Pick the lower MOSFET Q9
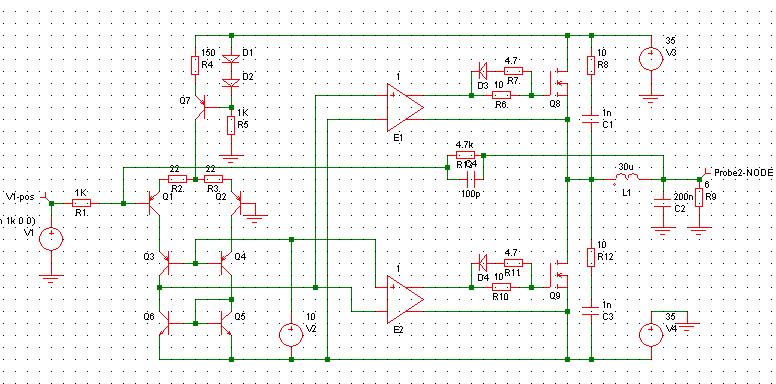The height and width of the screenshot is (384, 776). (x=558, y=275)
